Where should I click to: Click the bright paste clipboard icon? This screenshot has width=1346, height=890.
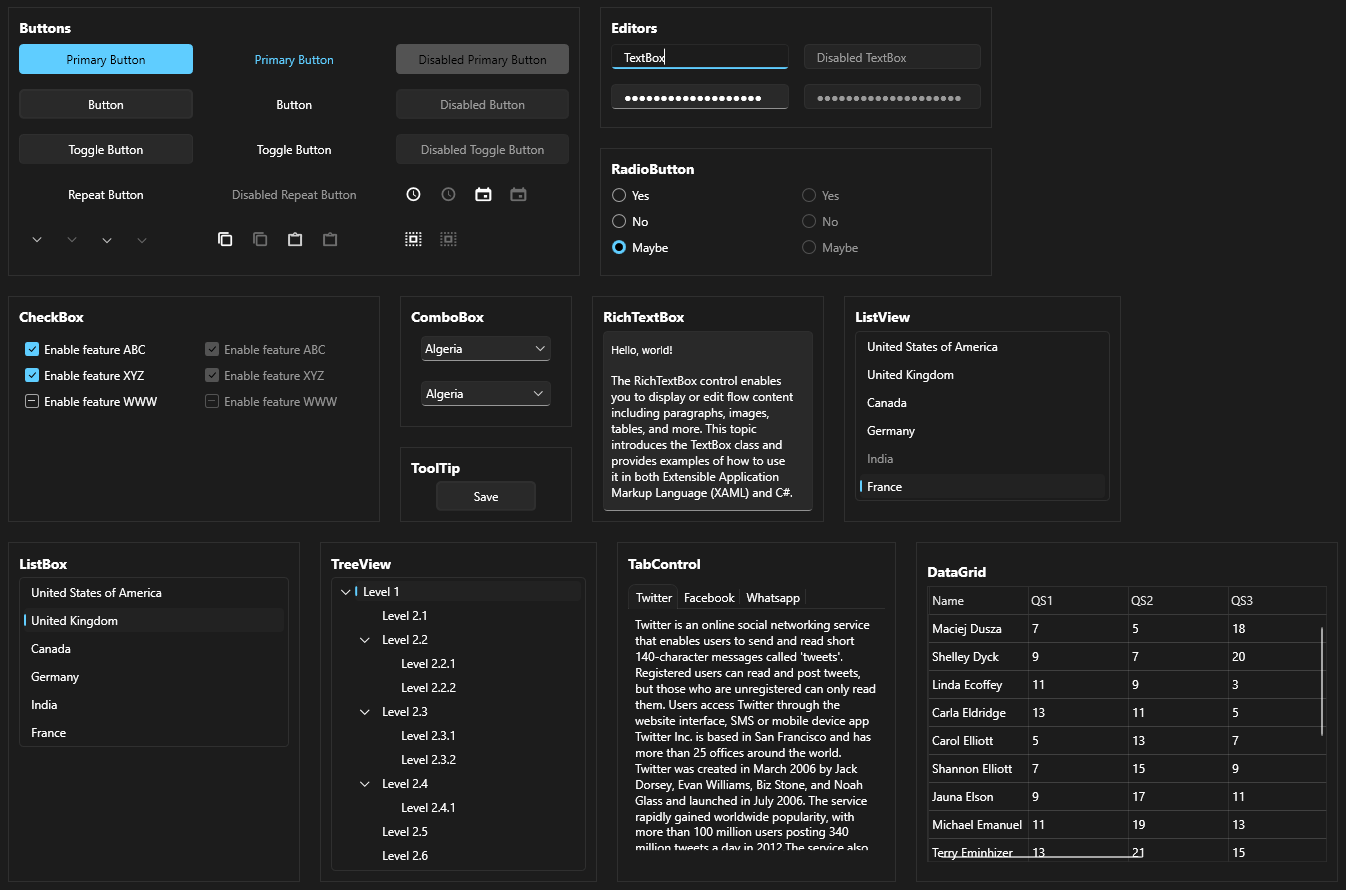pyautogui.click(x=295, y=239)
